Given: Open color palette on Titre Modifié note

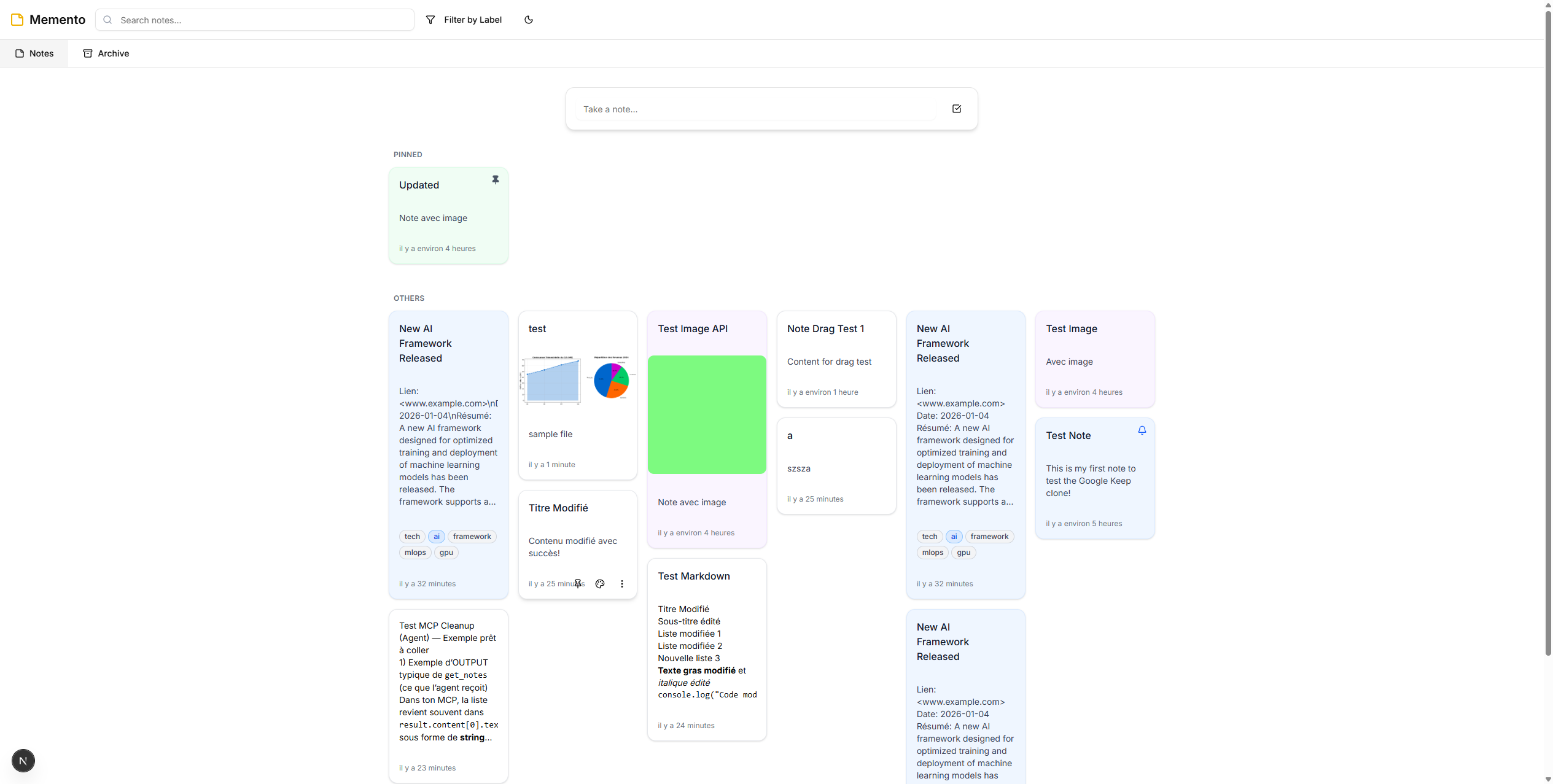Looking at the screenshot, I should pyautogui.click(x=600, y=584).
